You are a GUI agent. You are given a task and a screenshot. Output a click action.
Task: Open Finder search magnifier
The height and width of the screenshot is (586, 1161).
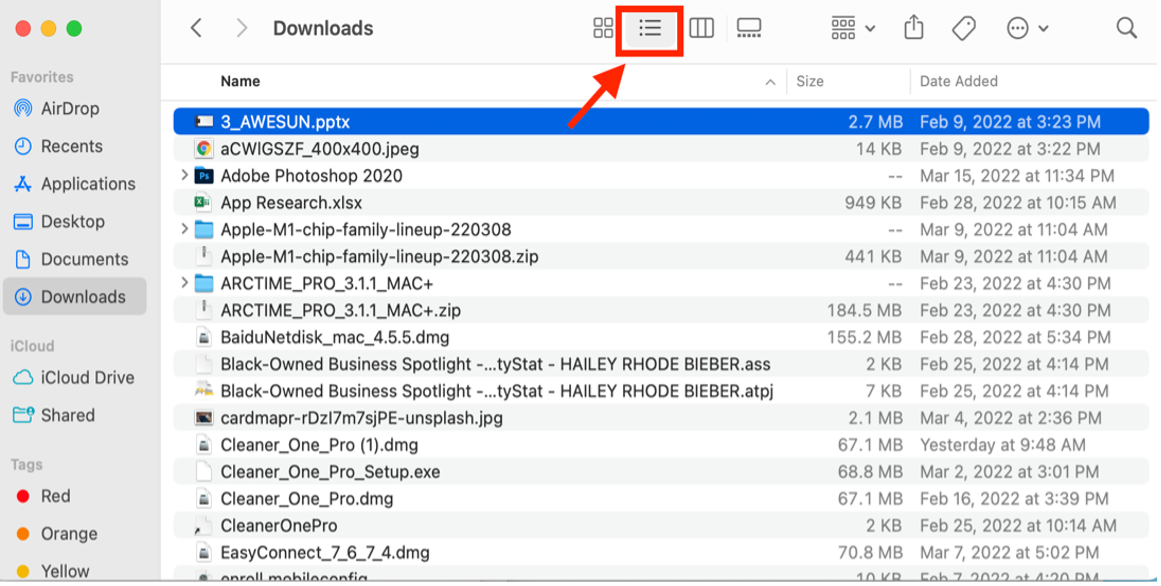(x=1127, y=29)
